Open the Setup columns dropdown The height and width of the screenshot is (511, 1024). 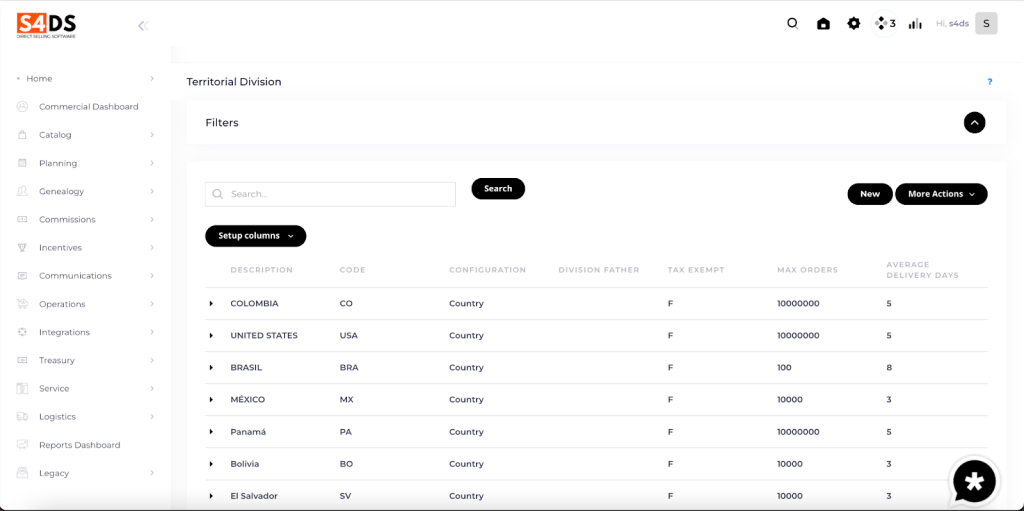[255, 236]
